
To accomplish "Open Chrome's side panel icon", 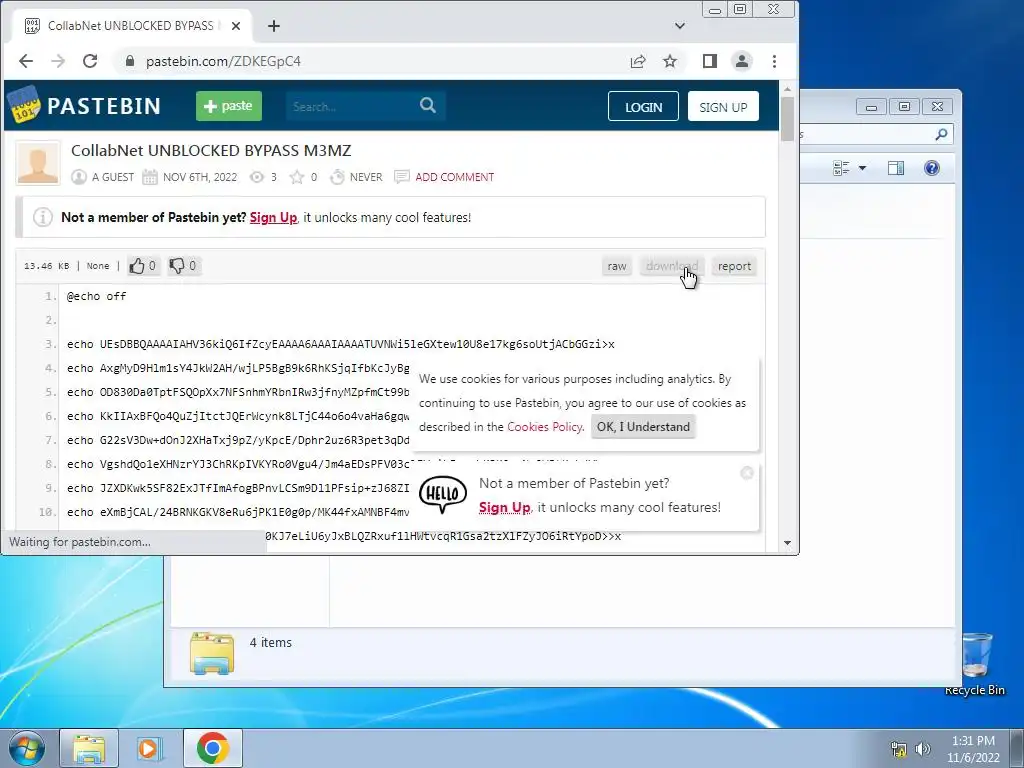I will coord(710,61).
